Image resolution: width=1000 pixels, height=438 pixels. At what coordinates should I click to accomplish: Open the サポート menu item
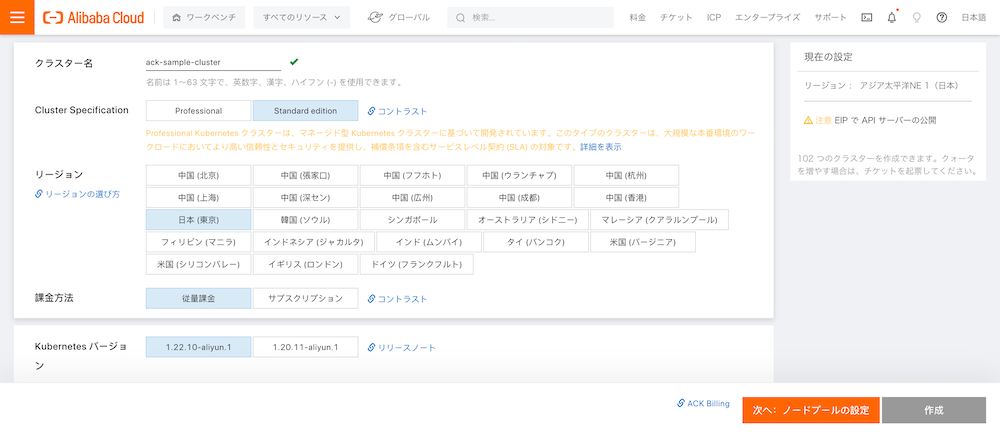pos(830,18)
